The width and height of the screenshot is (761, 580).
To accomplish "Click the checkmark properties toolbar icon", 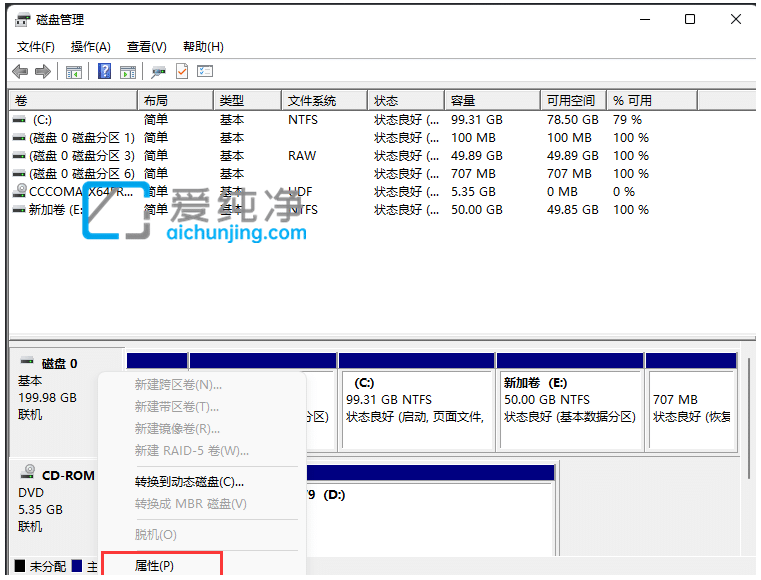I will [182, 71].
